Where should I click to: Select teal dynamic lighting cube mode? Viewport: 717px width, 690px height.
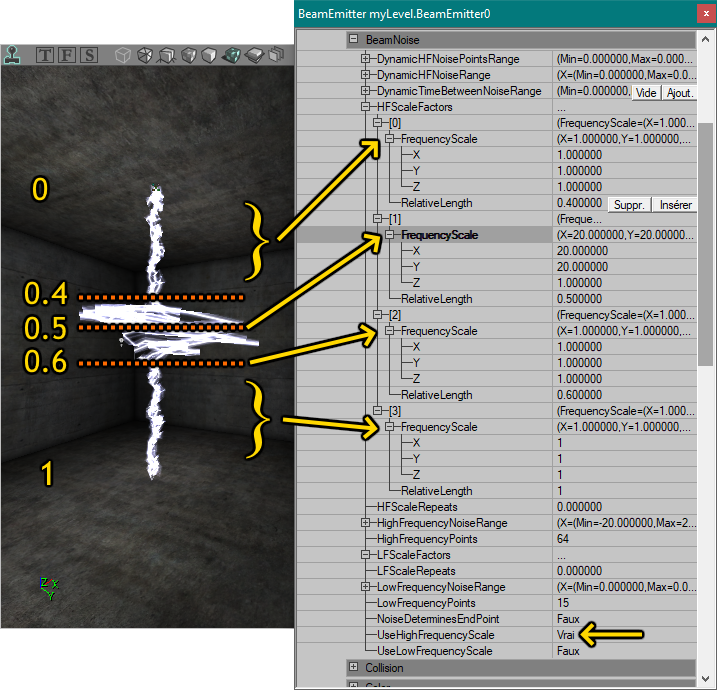(231, 55)
